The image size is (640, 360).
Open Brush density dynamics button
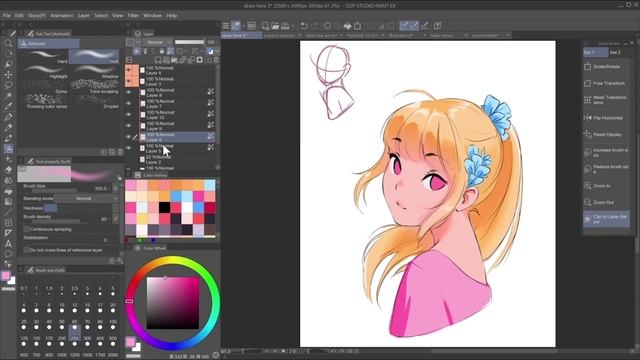(x=116, y=219)
